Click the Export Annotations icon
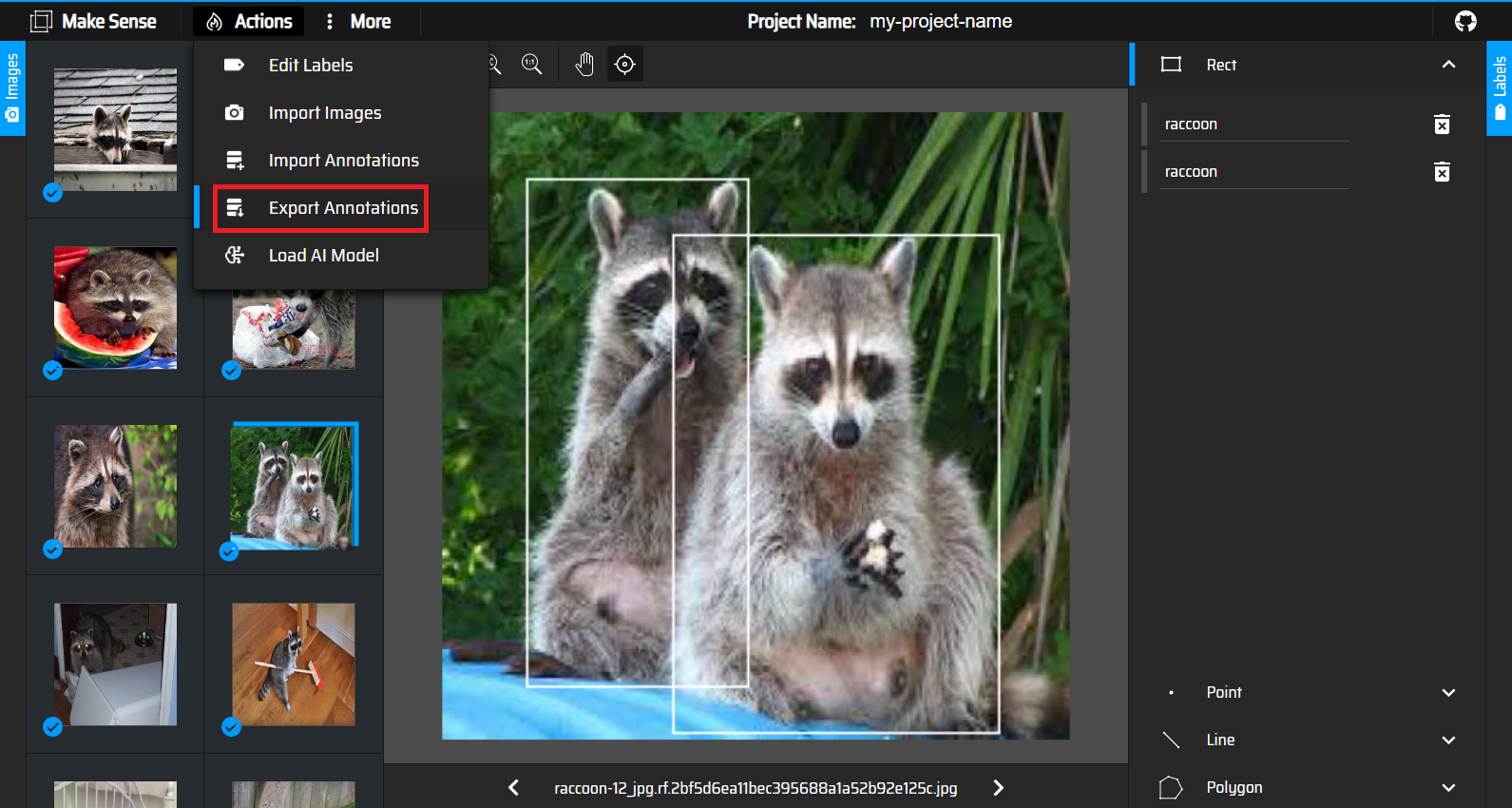This screenshot has width=1512, height=808. (x=235, y=207)
